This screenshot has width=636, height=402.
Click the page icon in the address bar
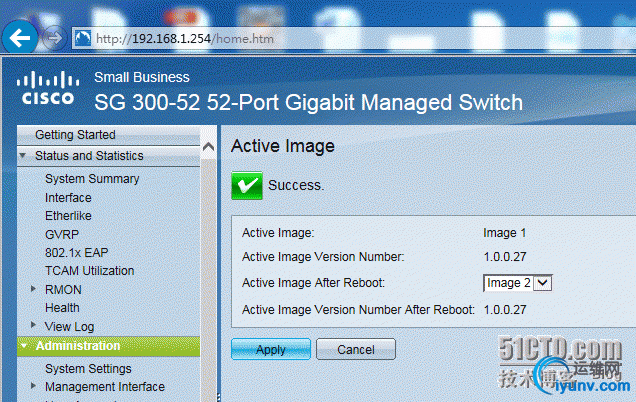(83, 39)
